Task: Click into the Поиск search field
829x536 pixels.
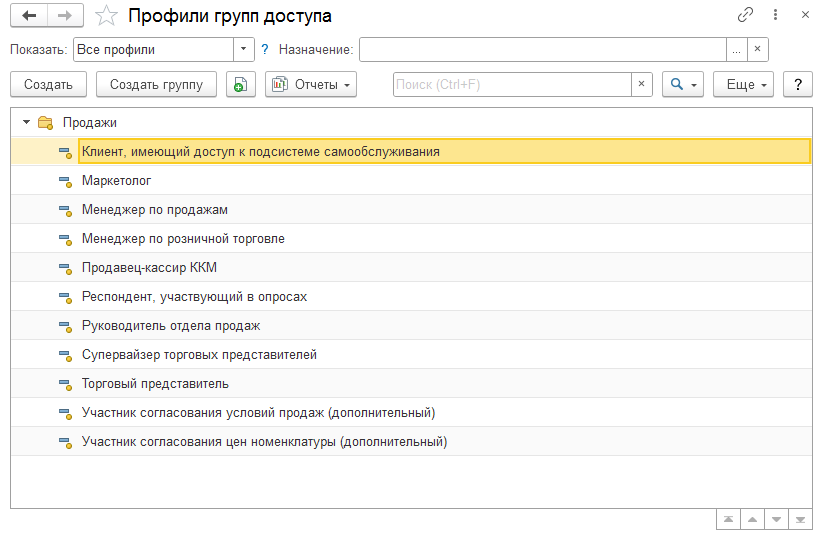Action: click(x=512, y=85)
